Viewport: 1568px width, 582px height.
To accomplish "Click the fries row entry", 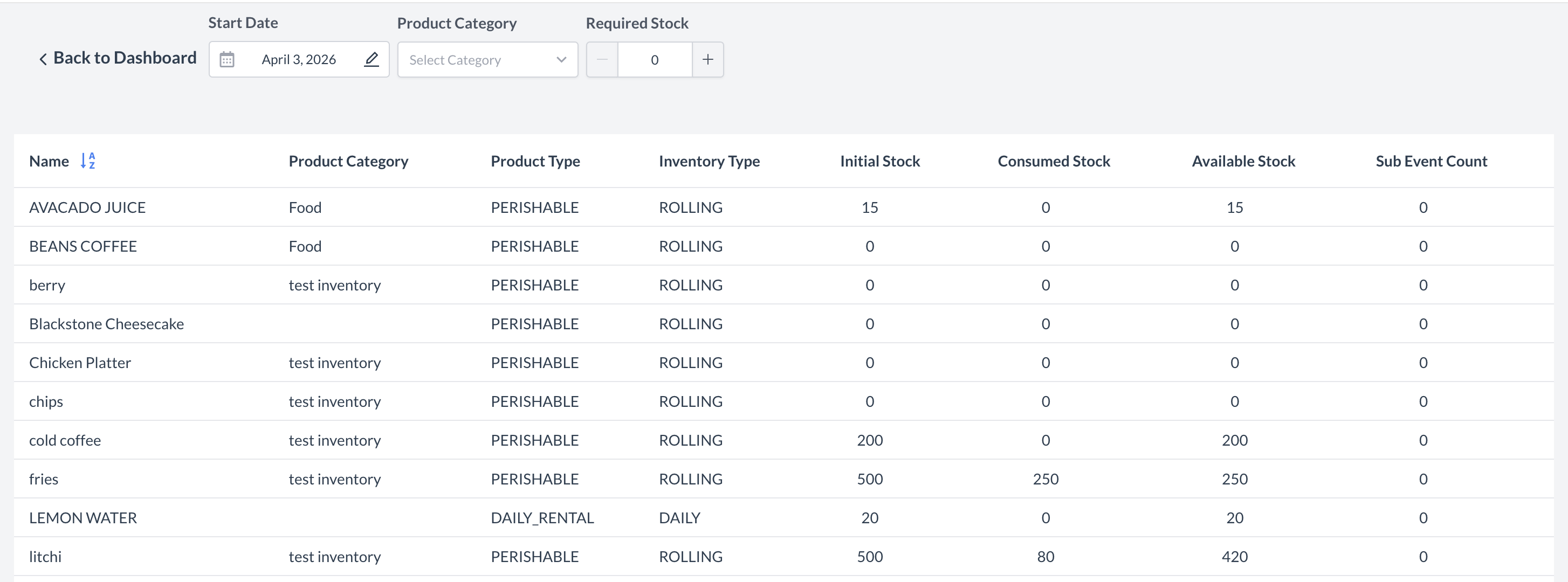I will pos(44,479).
